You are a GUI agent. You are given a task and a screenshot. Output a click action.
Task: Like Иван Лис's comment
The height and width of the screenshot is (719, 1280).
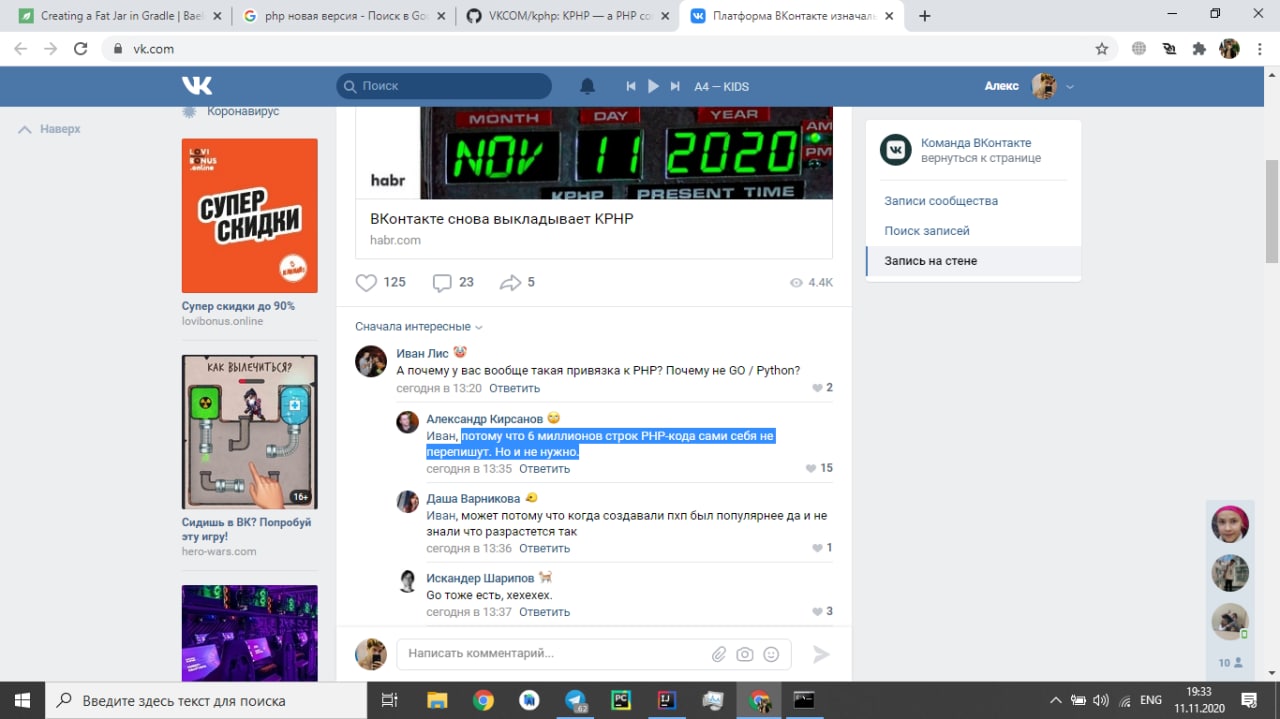point(817,388)
